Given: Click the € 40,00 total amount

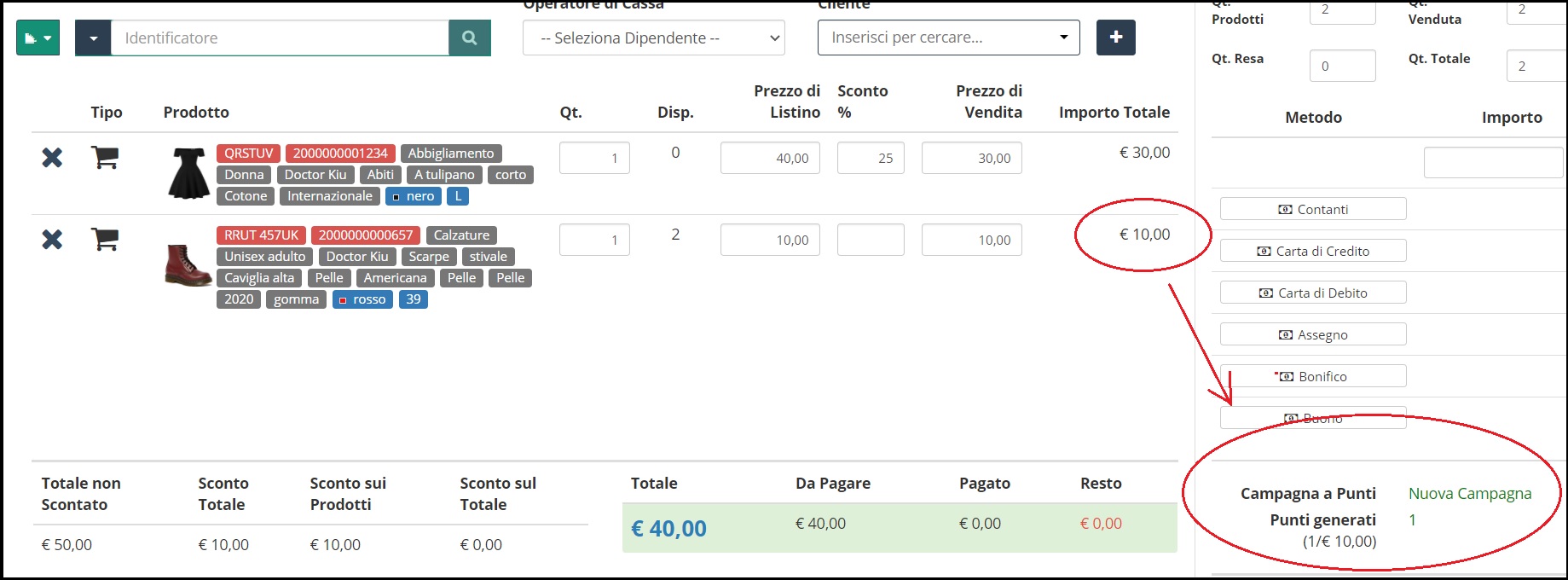Looking at the screenshot, I should (668, 529).
